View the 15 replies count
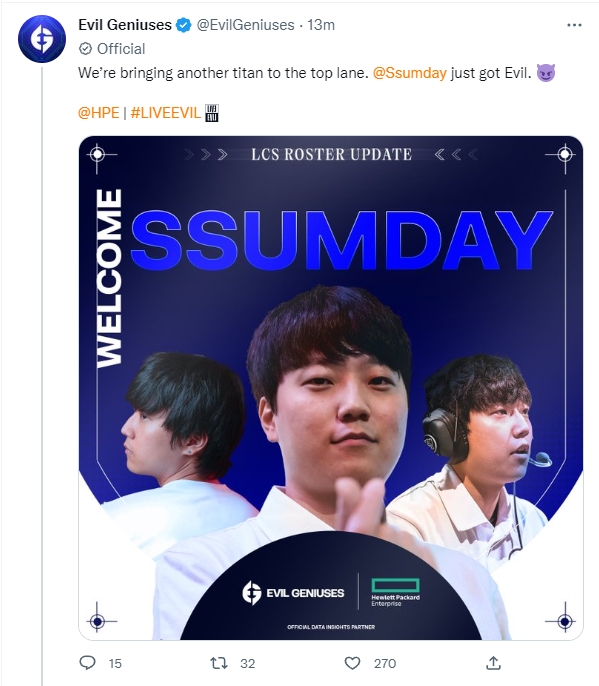The height and width of the screenshot is (686, 599). [115, 664]
